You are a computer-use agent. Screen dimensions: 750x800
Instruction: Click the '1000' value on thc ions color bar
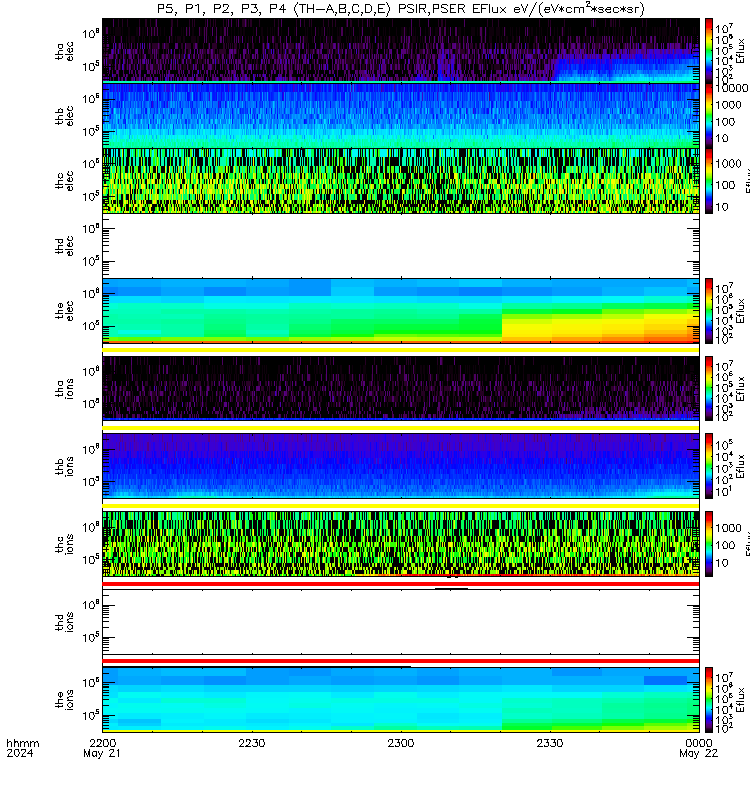pyautogui.click(x=728, y=528)
